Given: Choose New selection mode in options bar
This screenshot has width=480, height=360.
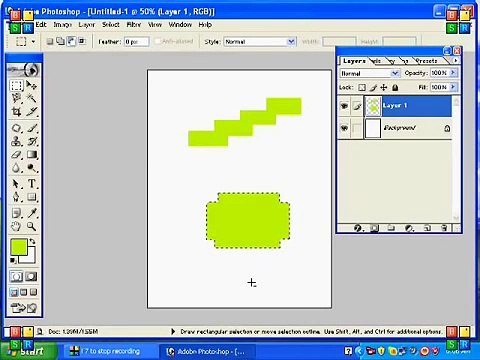Looking at the screenshot, I should pyautogui.click(x=50, y=41).
